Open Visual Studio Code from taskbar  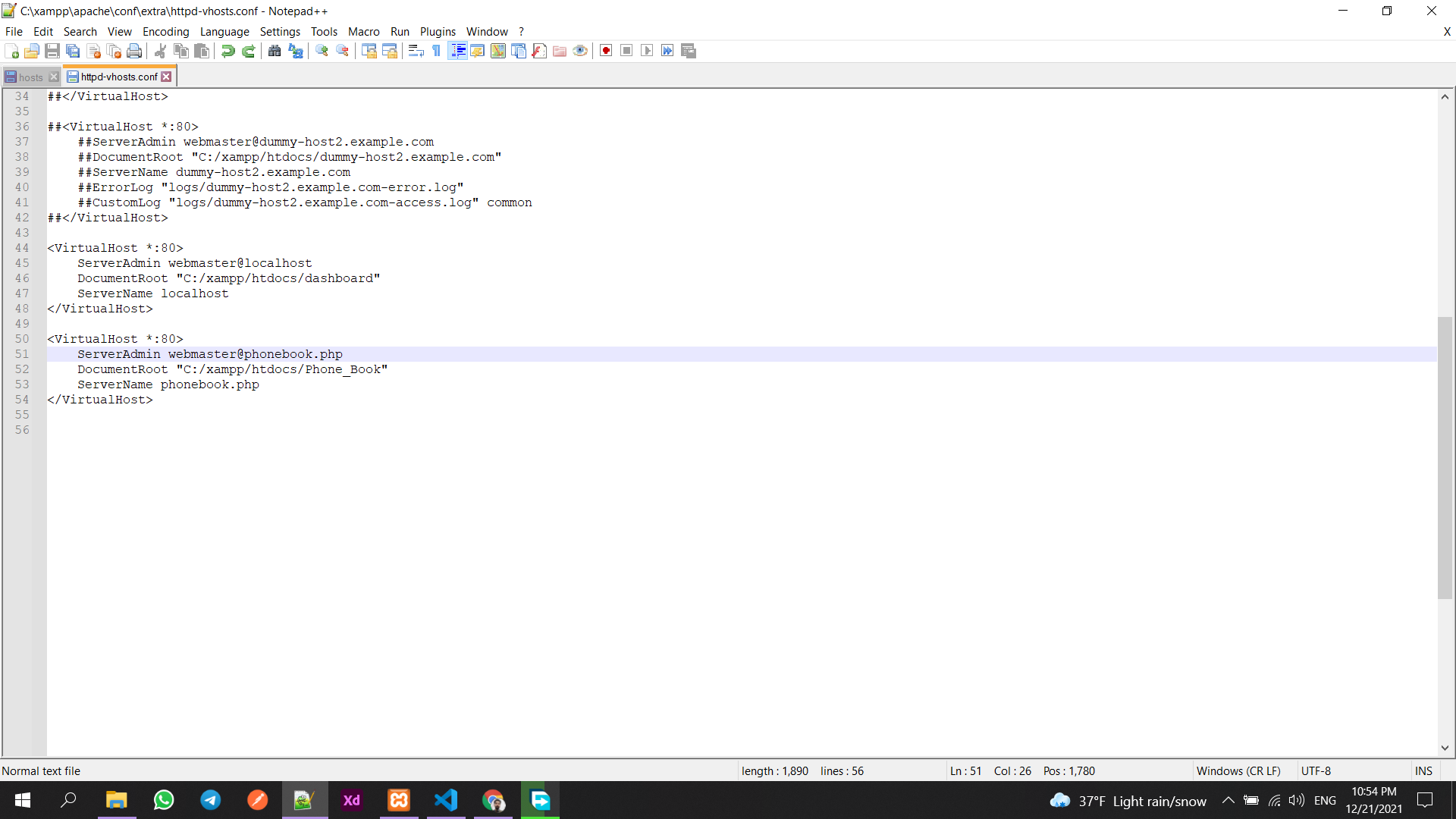pos(446,800)
